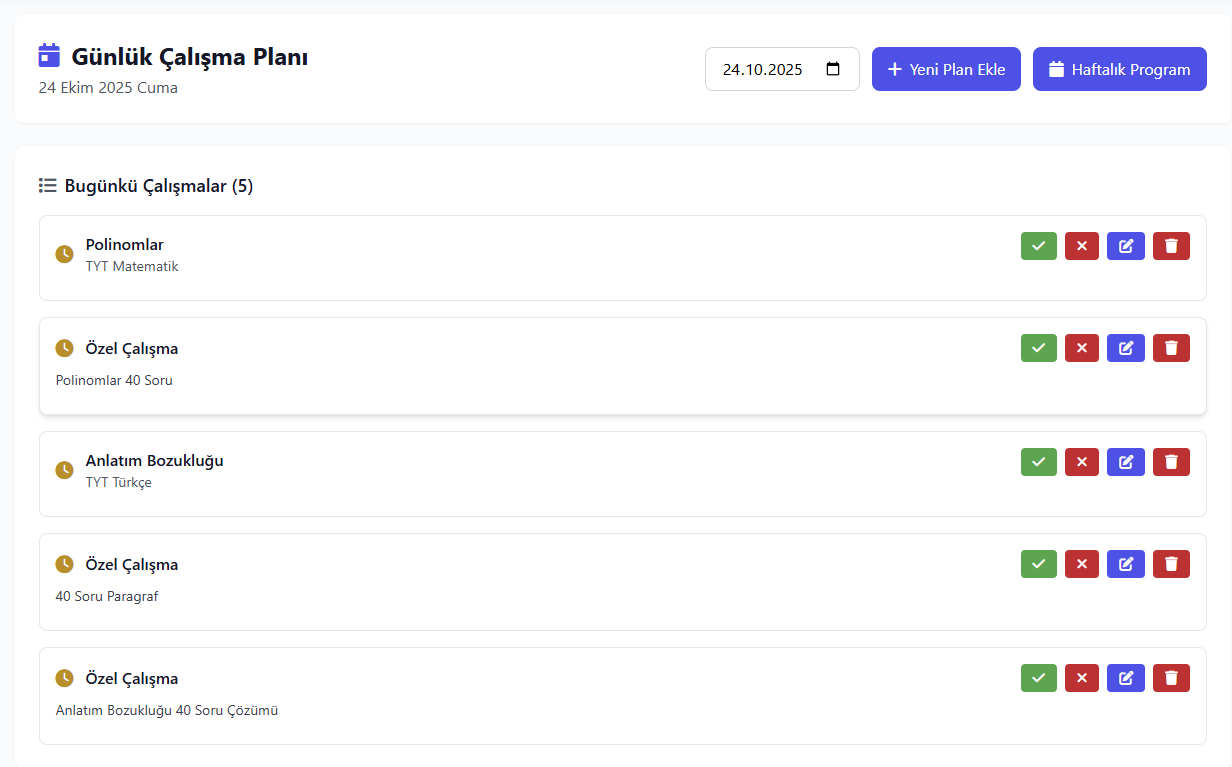Click the 24.10.2025 date input field
Image resolution: width=1232 pixels, height=767 pixels.
point(763,70)
